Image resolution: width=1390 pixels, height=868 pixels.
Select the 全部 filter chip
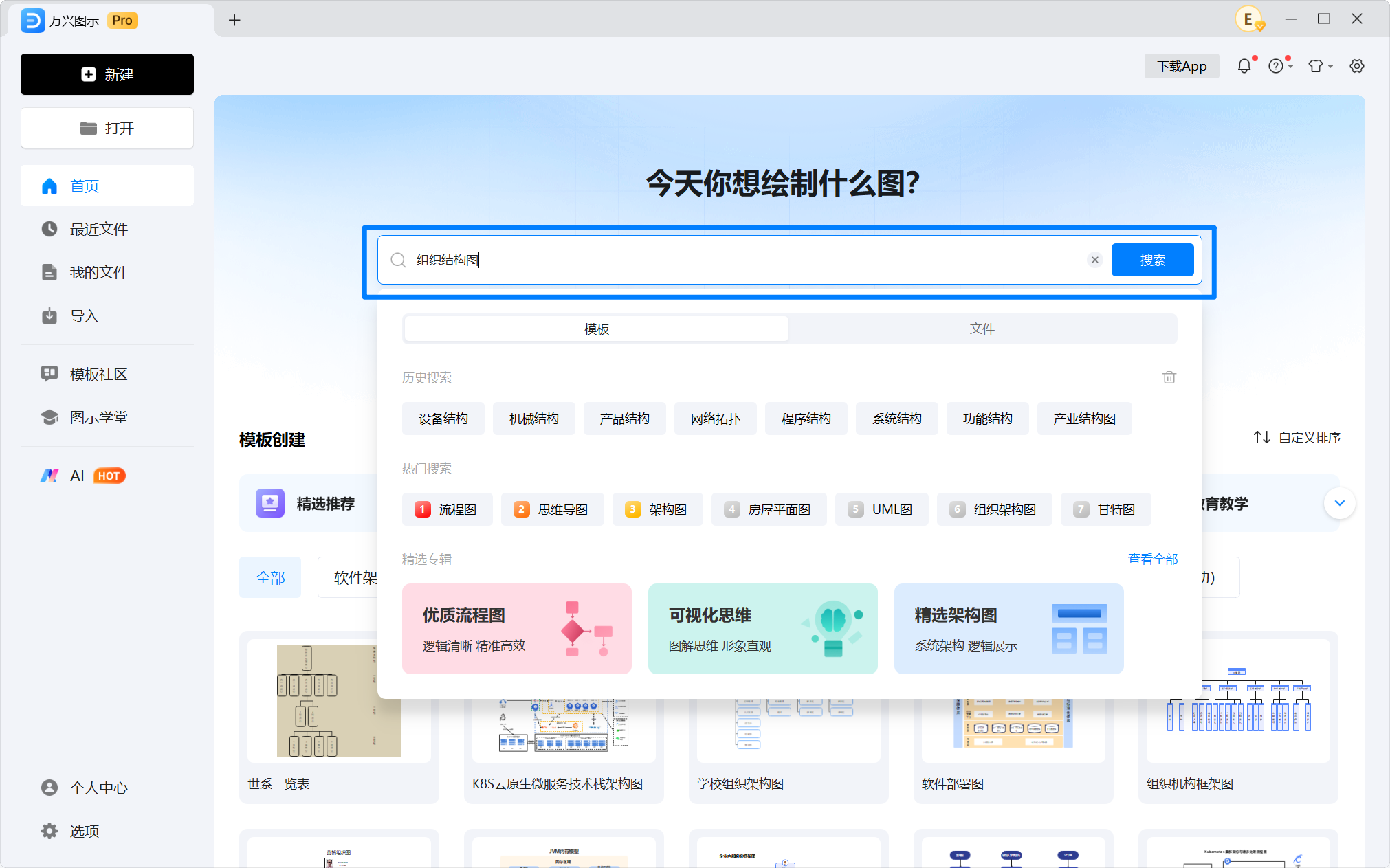[x=270, y=577]
